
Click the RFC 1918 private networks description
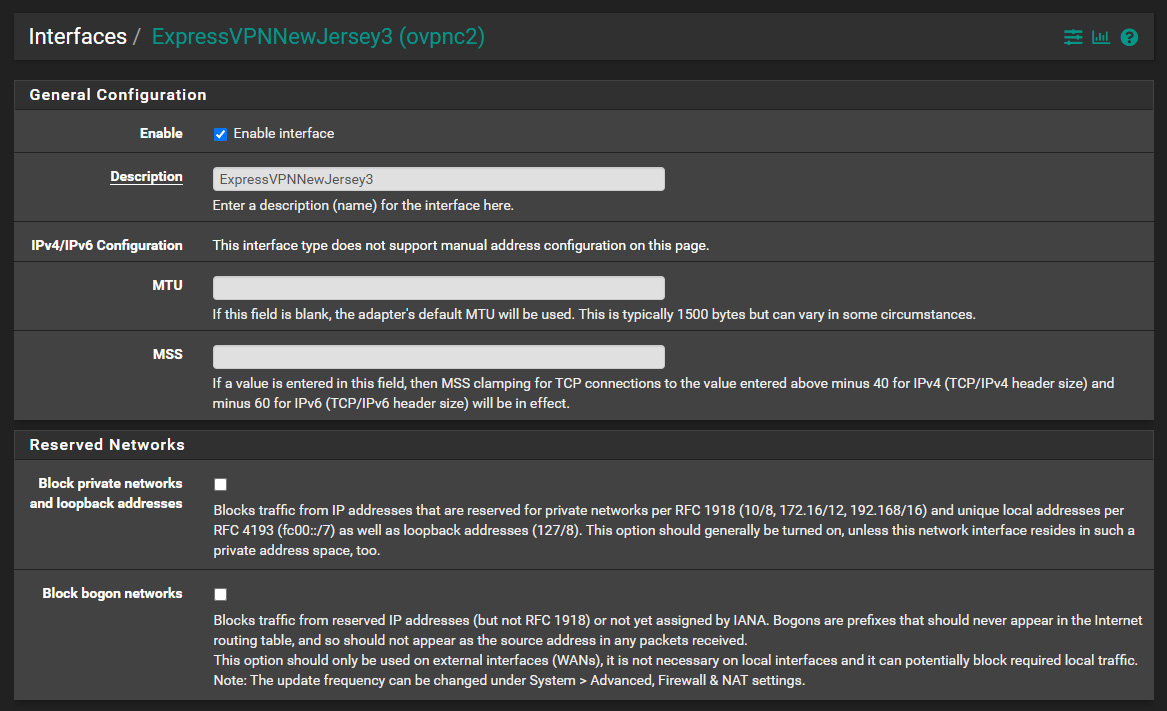point(674,530)
